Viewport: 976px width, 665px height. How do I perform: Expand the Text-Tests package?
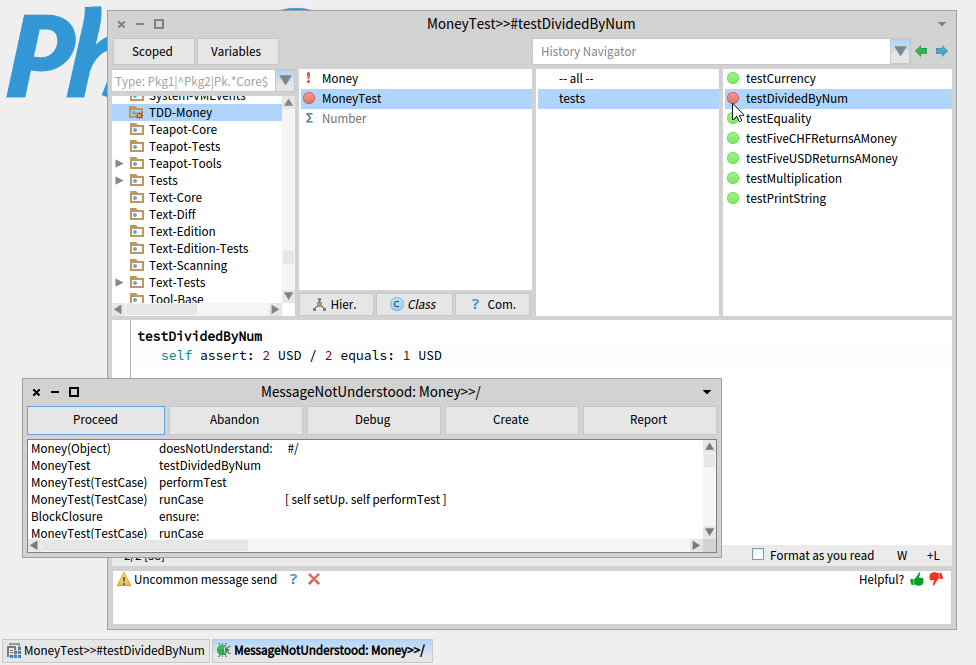point(119,282)
